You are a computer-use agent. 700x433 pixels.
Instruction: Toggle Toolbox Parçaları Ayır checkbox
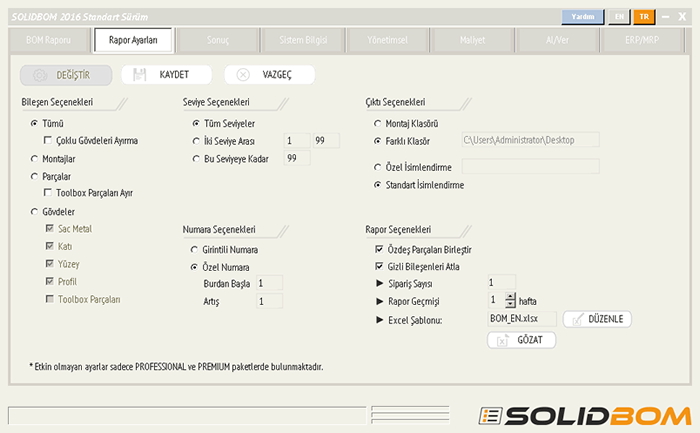pyautogui.click(x=47, y=192)
